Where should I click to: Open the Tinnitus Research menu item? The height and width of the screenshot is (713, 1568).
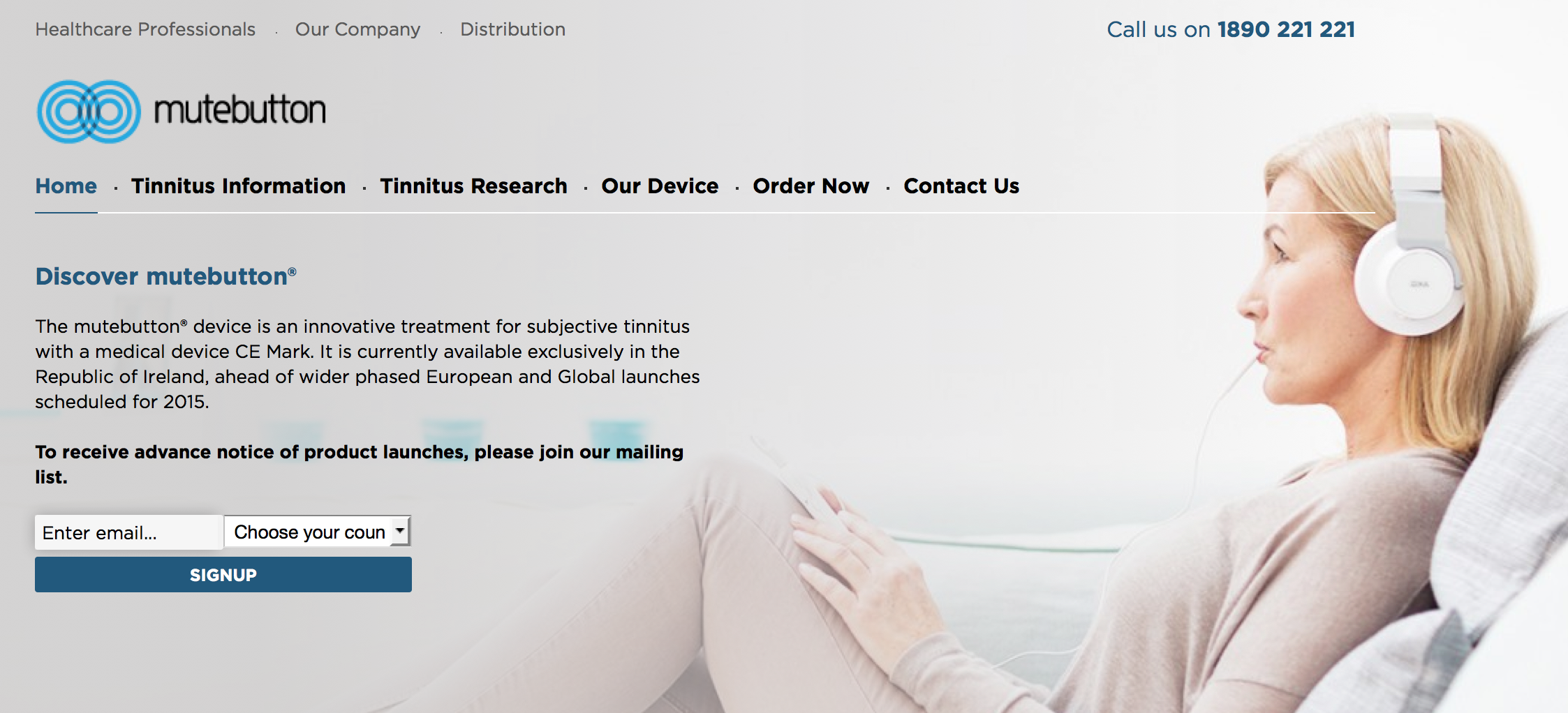pos(473,186)
